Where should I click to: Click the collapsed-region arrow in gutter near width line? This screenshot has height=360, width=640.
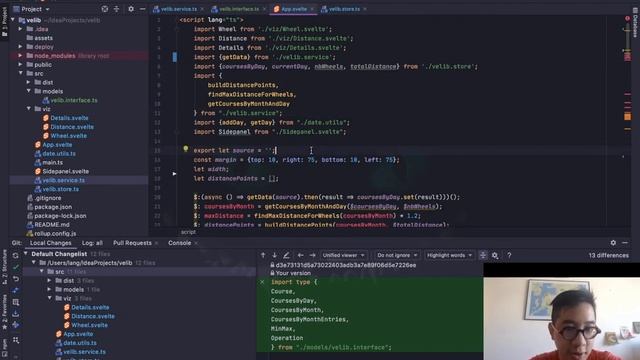click(x=174, y=173)
